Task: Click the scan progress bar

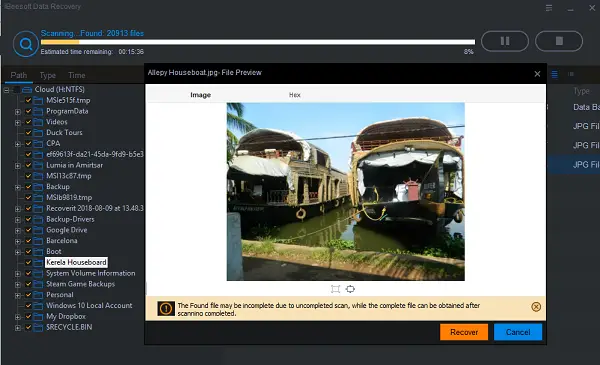Action: pos(258,42)
